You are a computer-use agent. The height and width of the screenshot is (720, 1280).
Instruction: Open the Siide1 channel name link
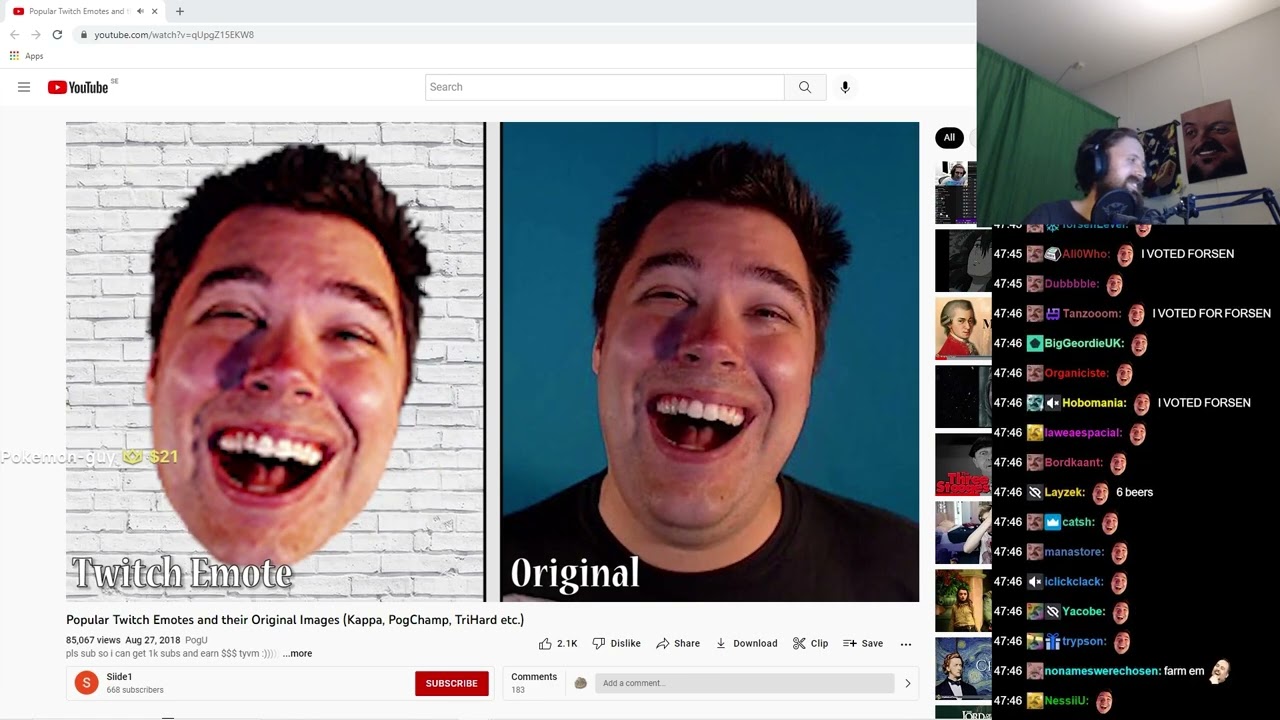(x=120, y=677)
